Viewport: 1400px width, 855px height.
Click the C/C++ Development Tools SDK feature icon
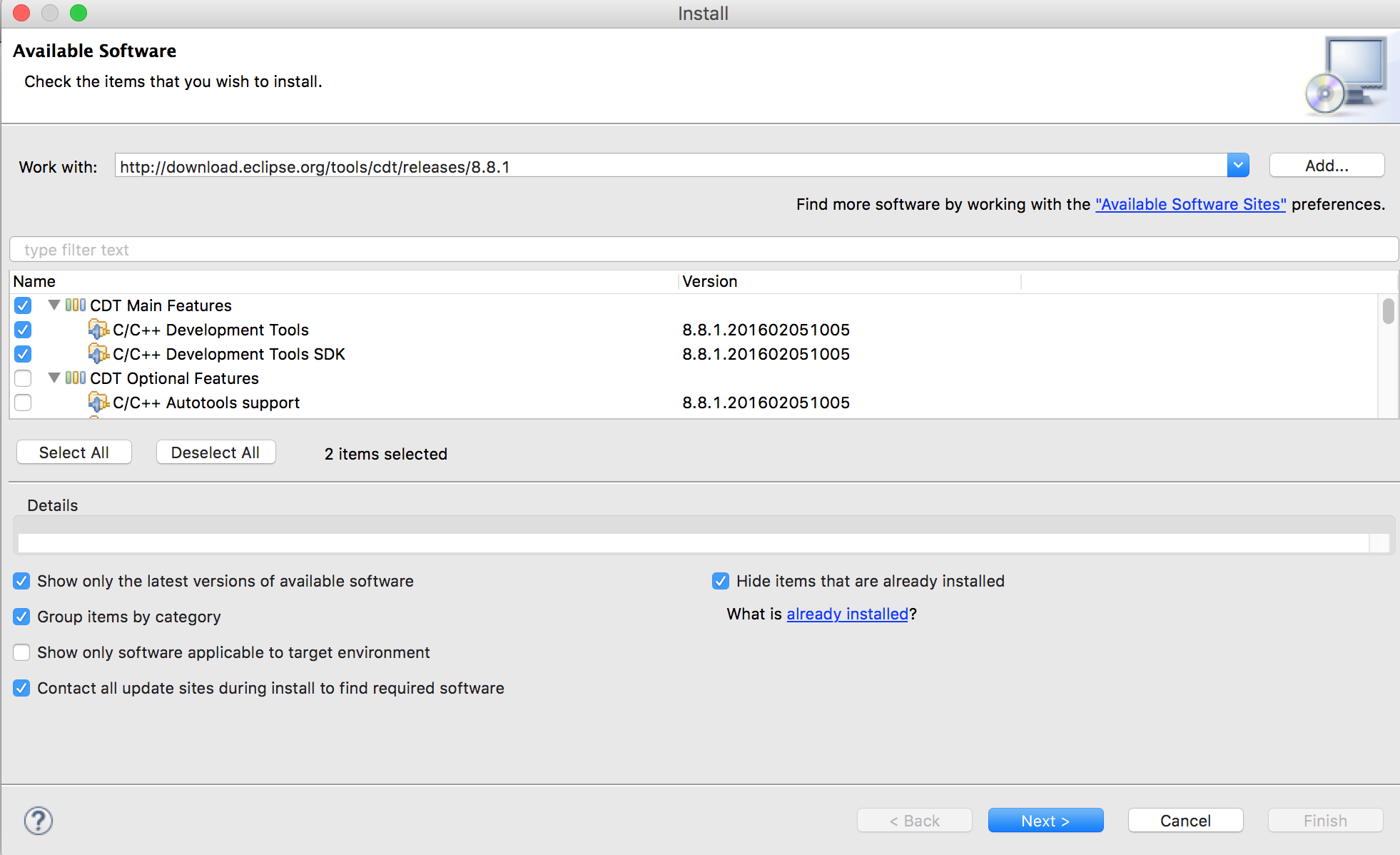point(98,354)
